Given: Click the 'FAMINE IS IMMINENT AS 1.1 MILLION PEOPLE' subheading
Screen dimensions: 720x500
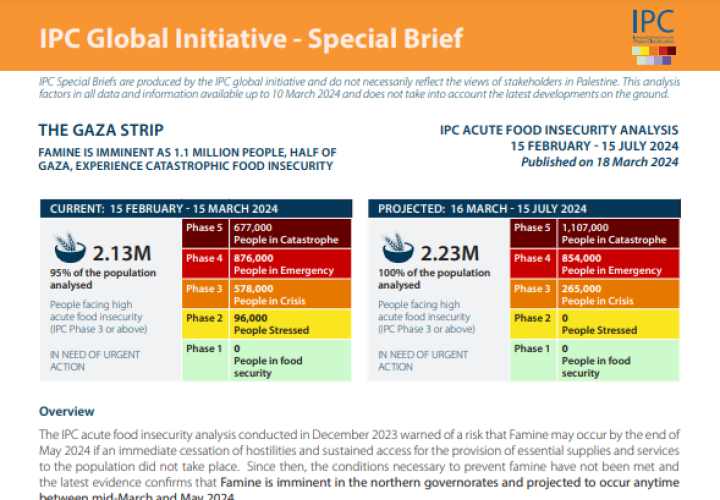Looking at the screenshot, I should (x=187, y=159).
